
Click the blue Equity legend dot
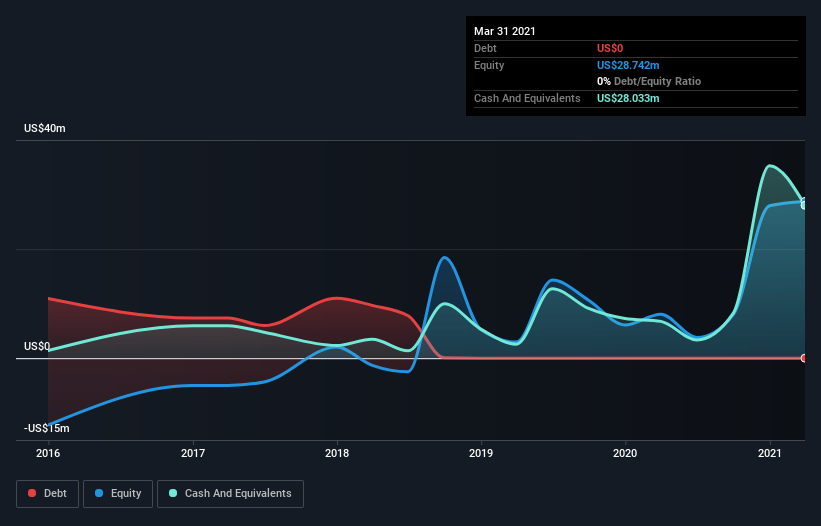coord(101,493)
